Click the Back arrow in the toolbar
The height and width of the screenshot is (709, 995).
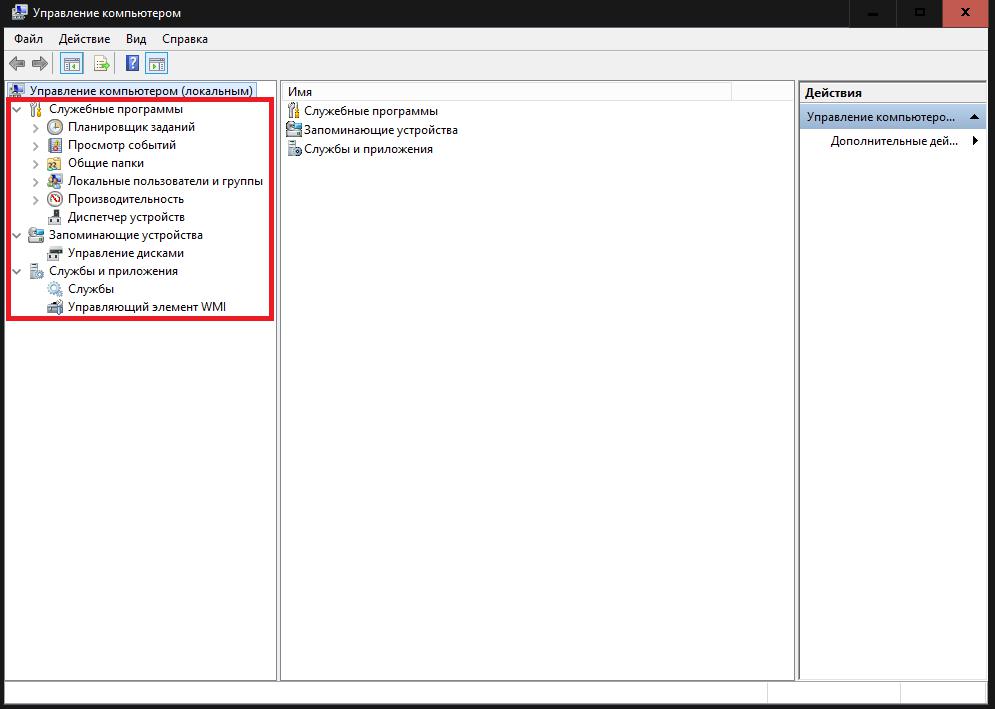pos(17,64)
